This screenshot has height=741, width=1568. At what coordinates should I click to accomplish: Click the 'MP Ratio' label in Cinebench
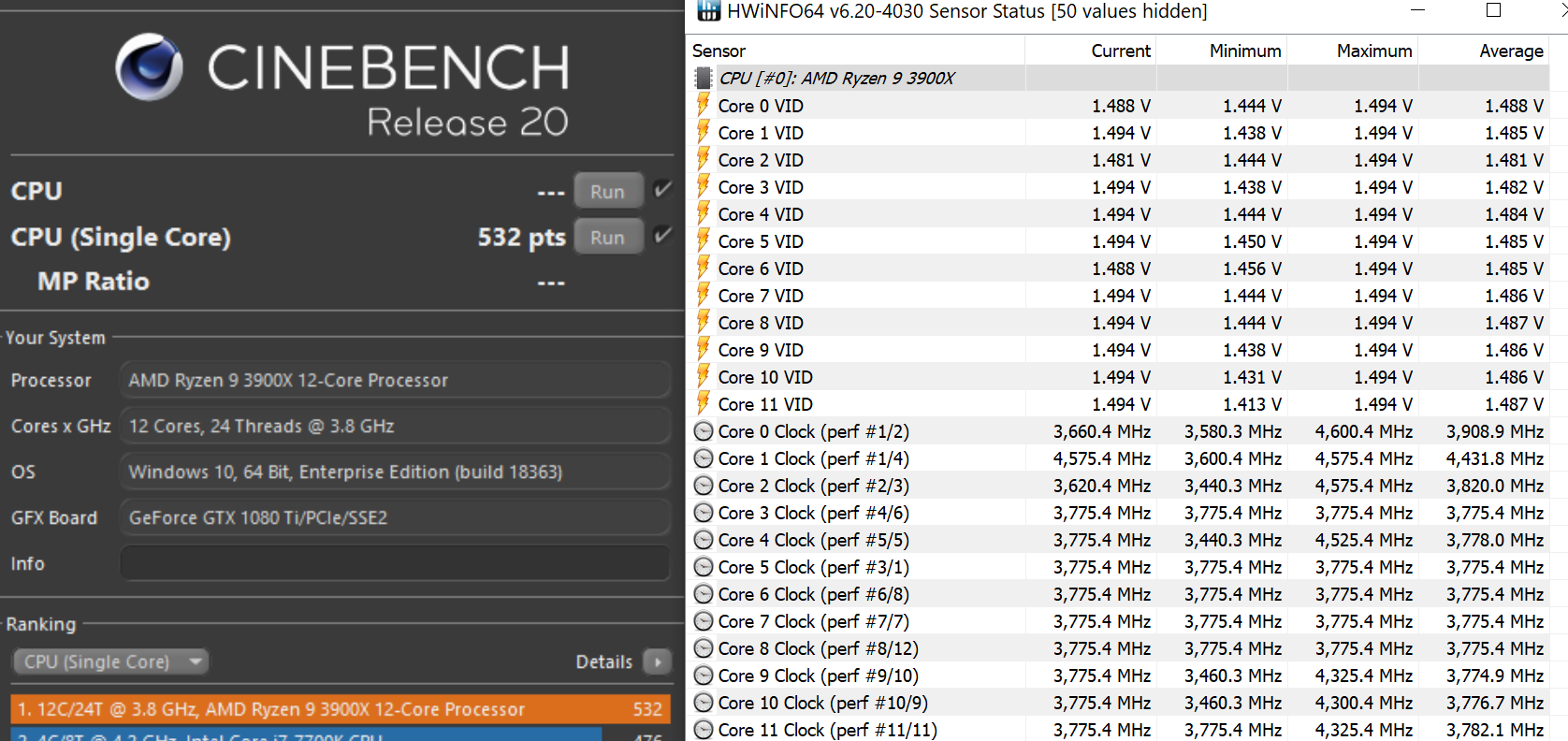tap(94, 282)
